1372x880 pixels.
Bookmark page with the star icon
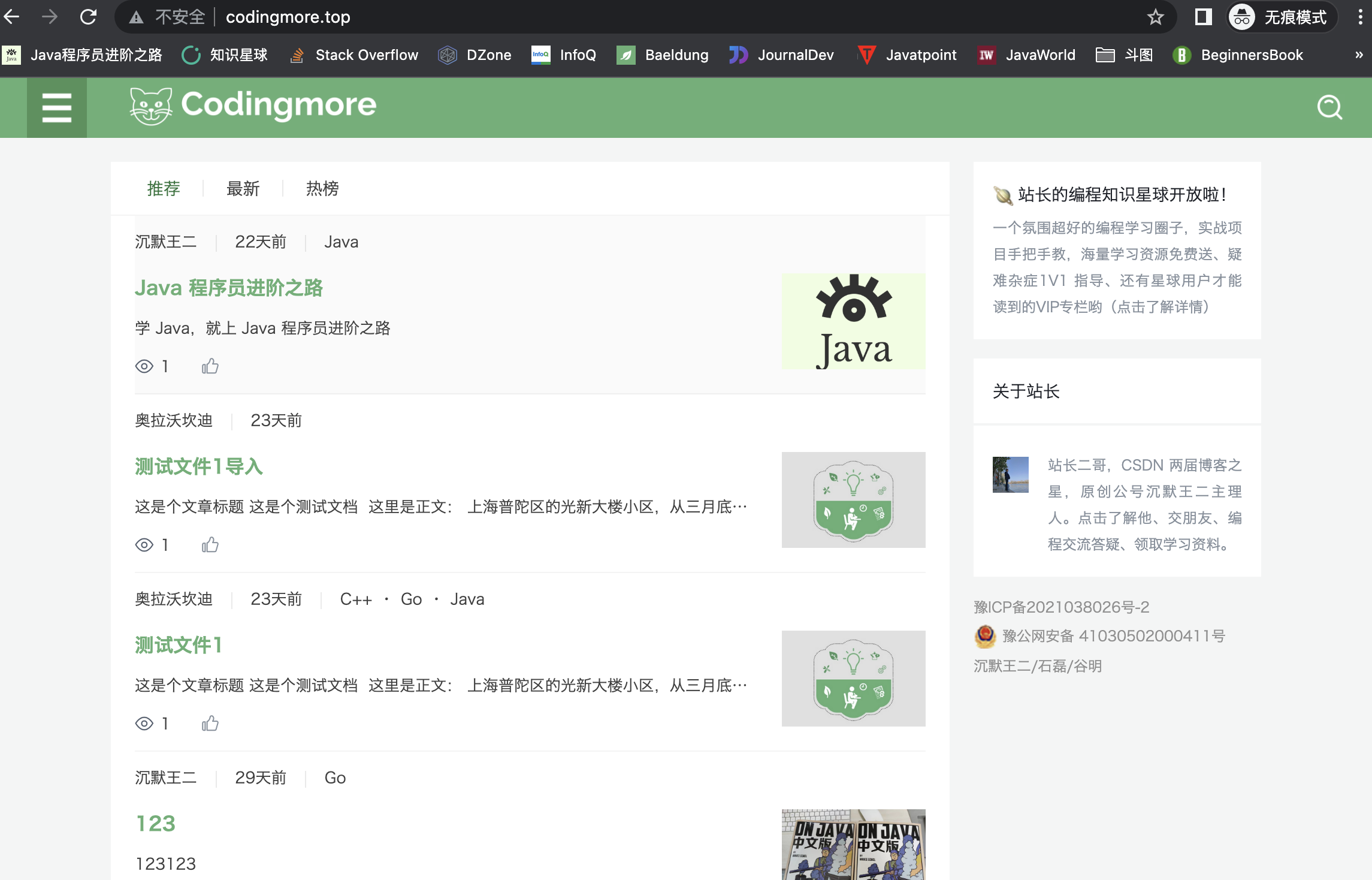click(1156, 17)
